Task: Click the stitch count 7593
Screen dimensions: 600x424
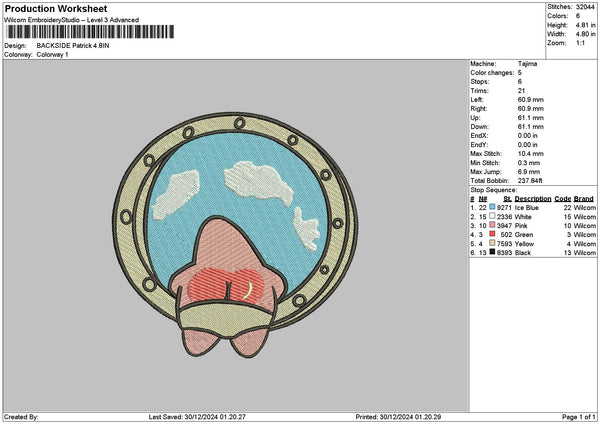Action: coord(504,243)
